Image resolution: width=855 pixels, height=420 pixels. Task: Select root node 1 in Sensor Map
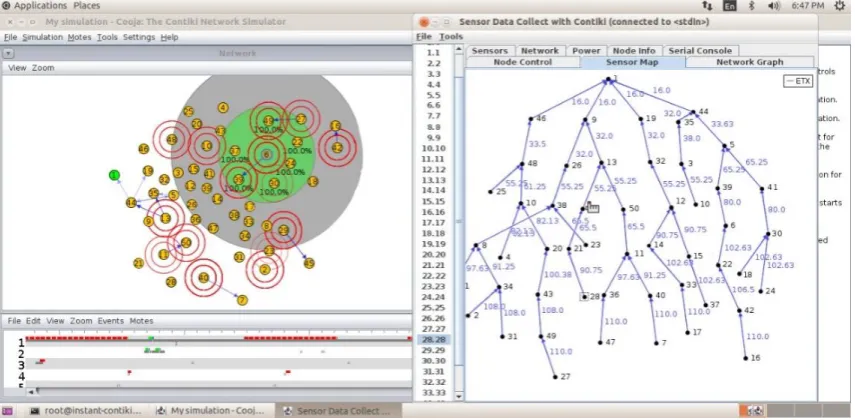pos(608,80)
